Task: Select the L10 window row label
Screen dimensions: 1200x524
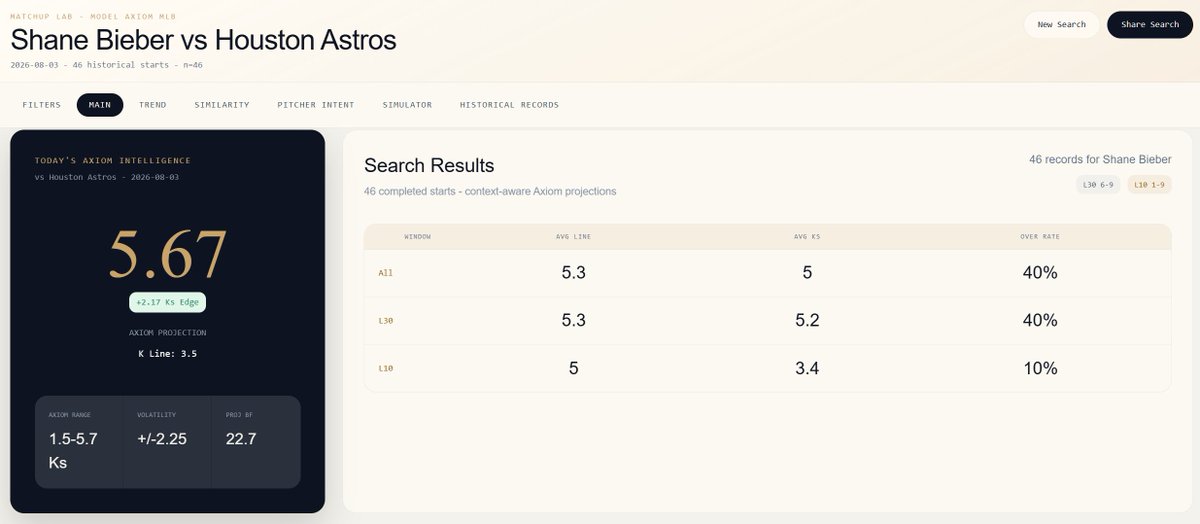Action: (x=385, y=368)
